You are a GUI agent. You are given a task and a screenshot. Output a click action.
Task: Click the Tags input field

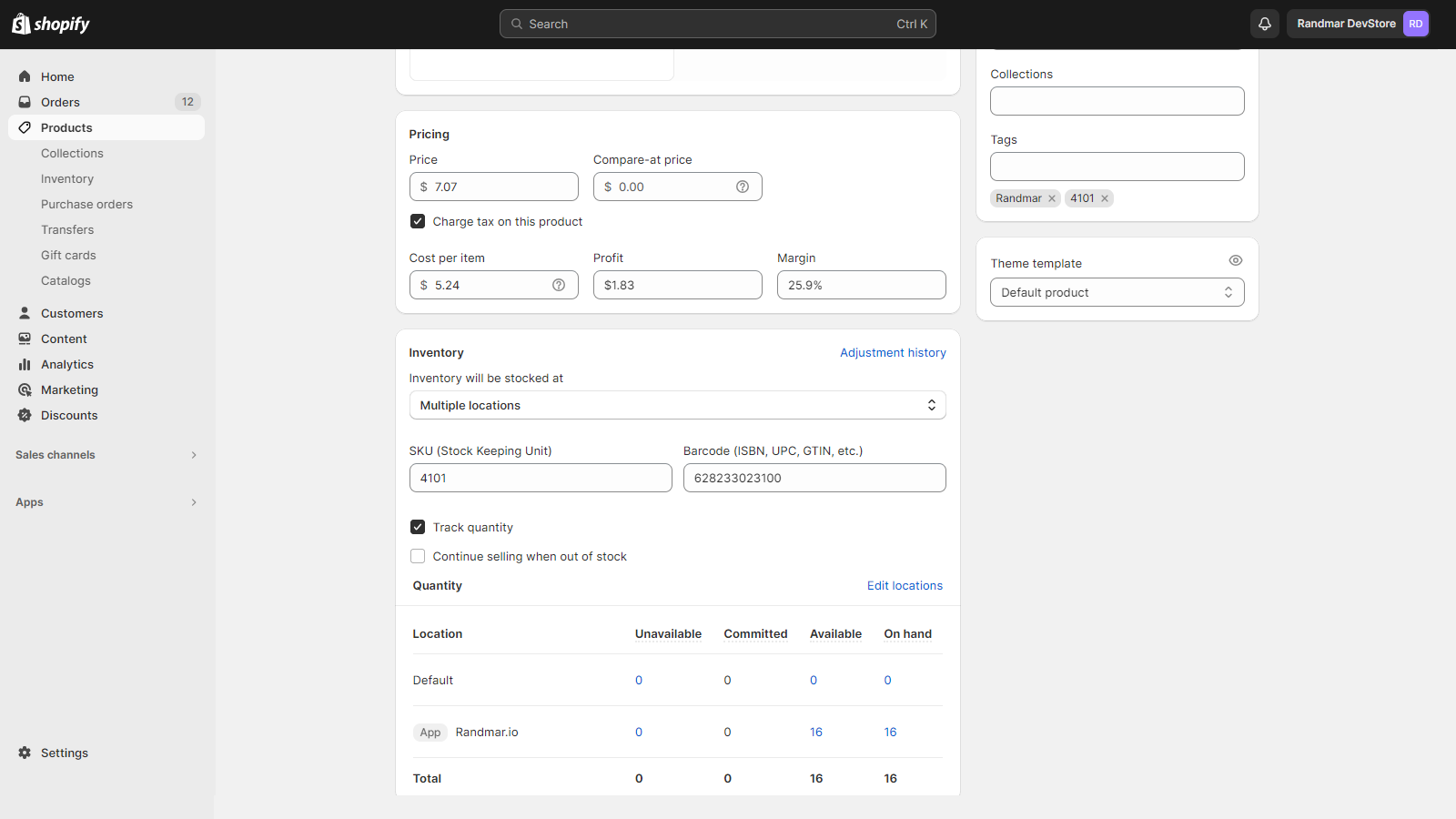tap(1117, 167)
